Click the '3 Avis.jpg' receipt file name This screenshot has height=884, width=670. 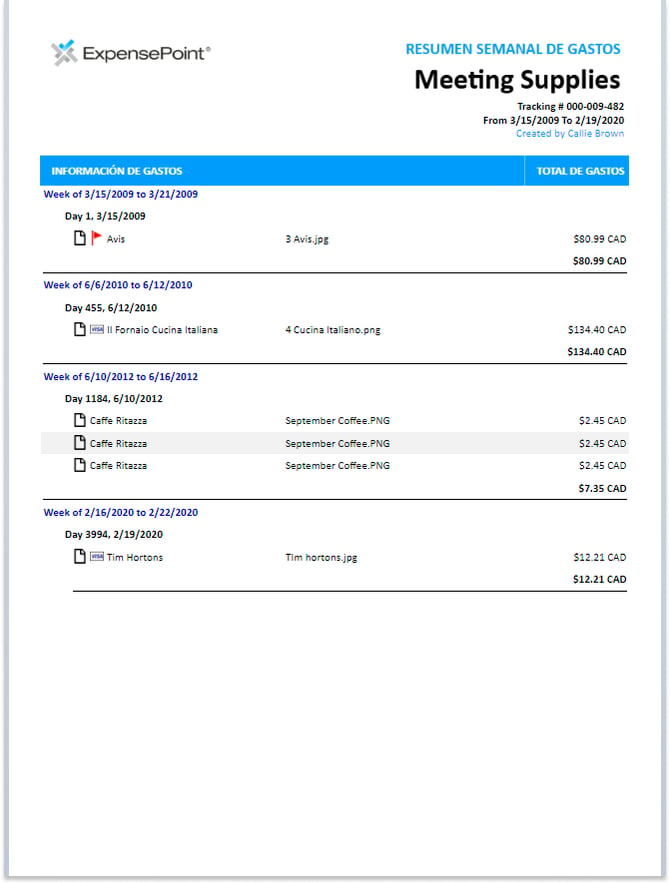[307, 239]
